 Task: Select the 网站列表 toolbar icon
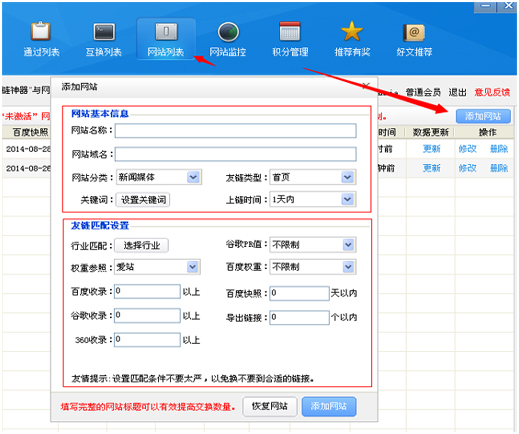click(x=166, y=32)
